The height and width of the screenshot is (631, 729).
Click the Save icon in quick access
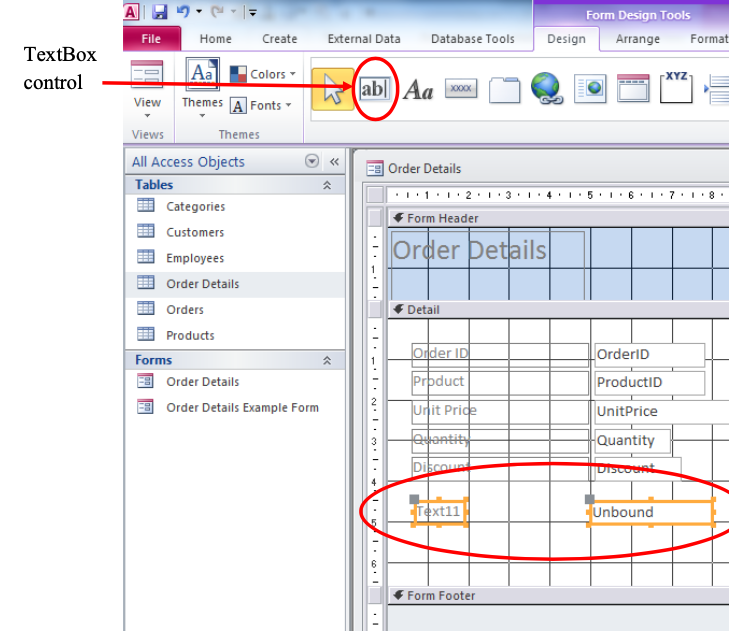coord(159,12)
